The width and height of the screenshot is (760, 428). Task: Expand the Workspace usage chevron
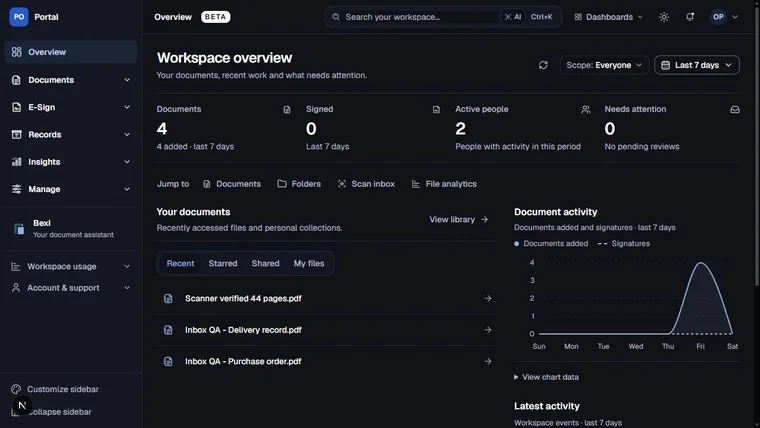tap(127, 267)
